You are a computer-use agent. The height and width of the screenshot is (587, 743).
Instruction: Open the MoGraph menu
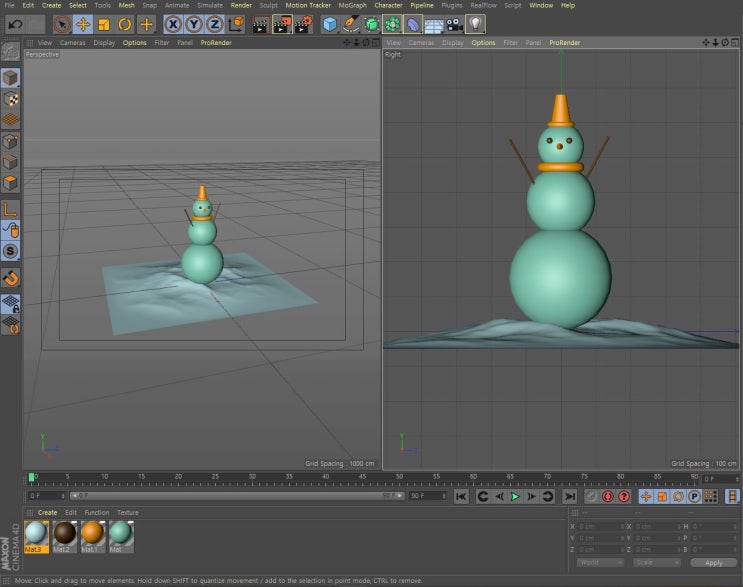click(x=353, y=5)
